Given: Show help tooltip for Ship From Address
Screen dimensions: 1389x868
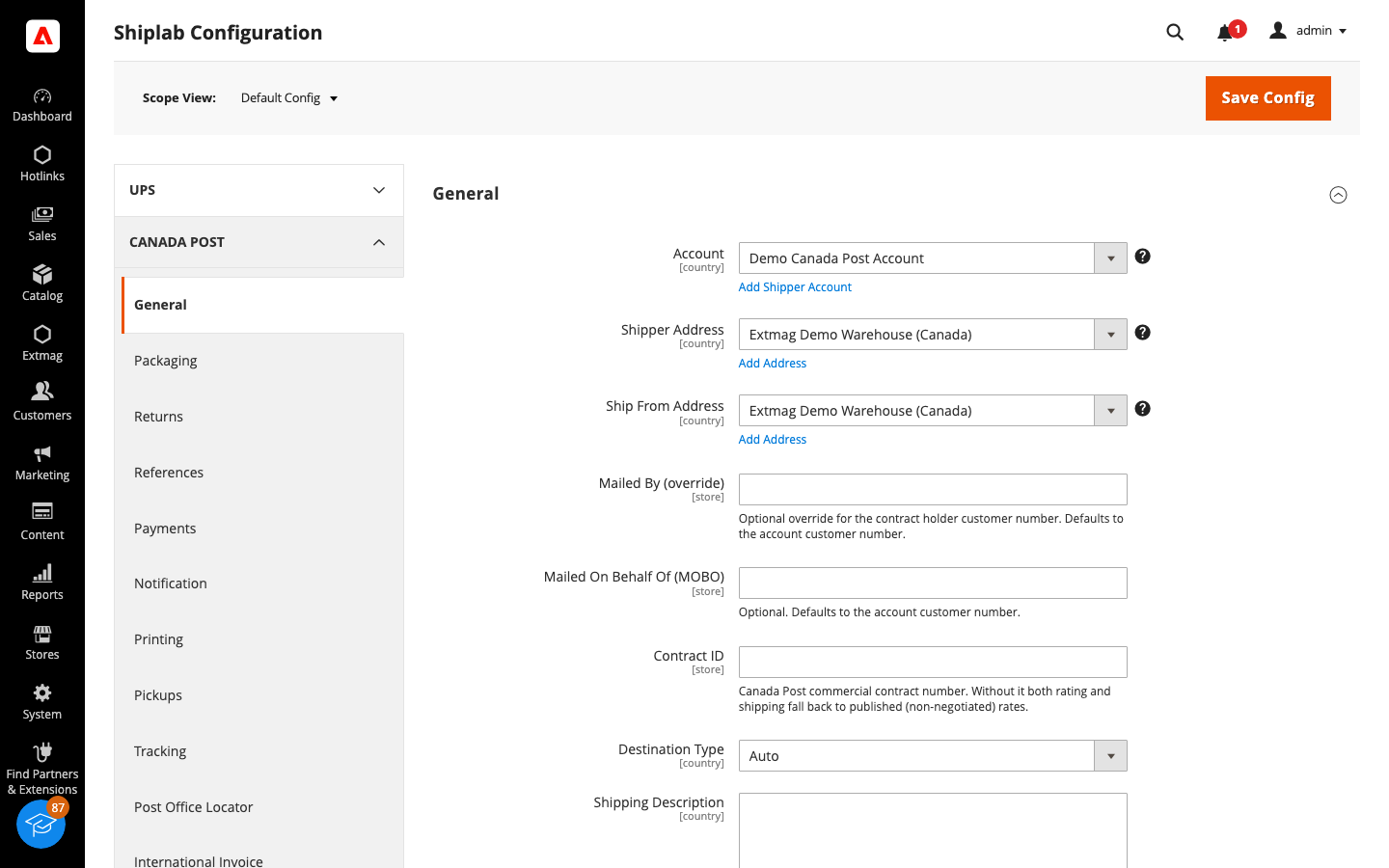Looking at the screenshot, I should pos(1143,409).
